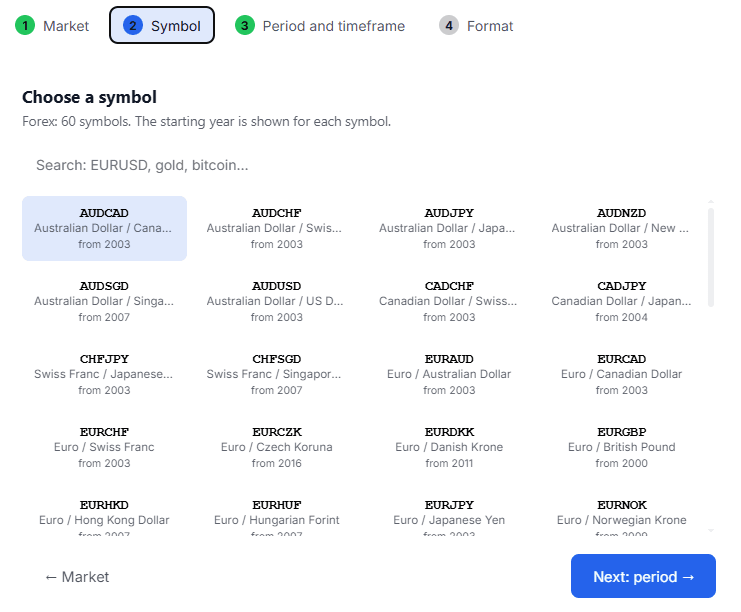This screenshot has height=612, width=741.
Task: Open the Period and timeframe step
Action: (320, 26)
